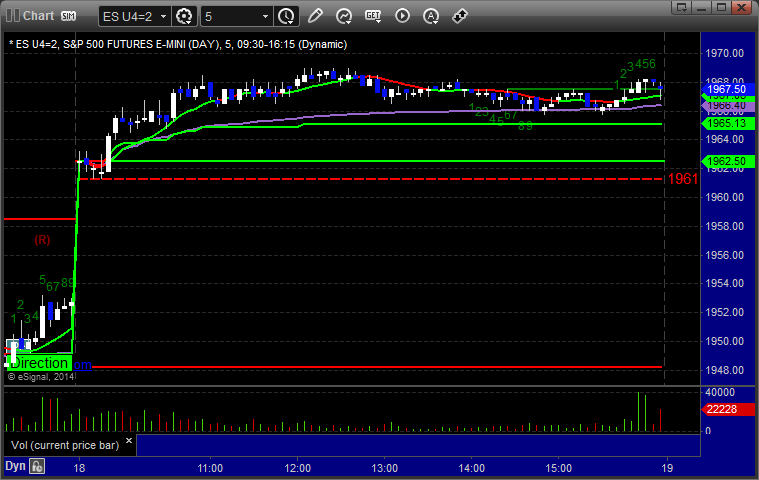Expand the ES U4=2 symbol dropdown arrow
Screen dimensions: 759x480
(x=164, y=16)
